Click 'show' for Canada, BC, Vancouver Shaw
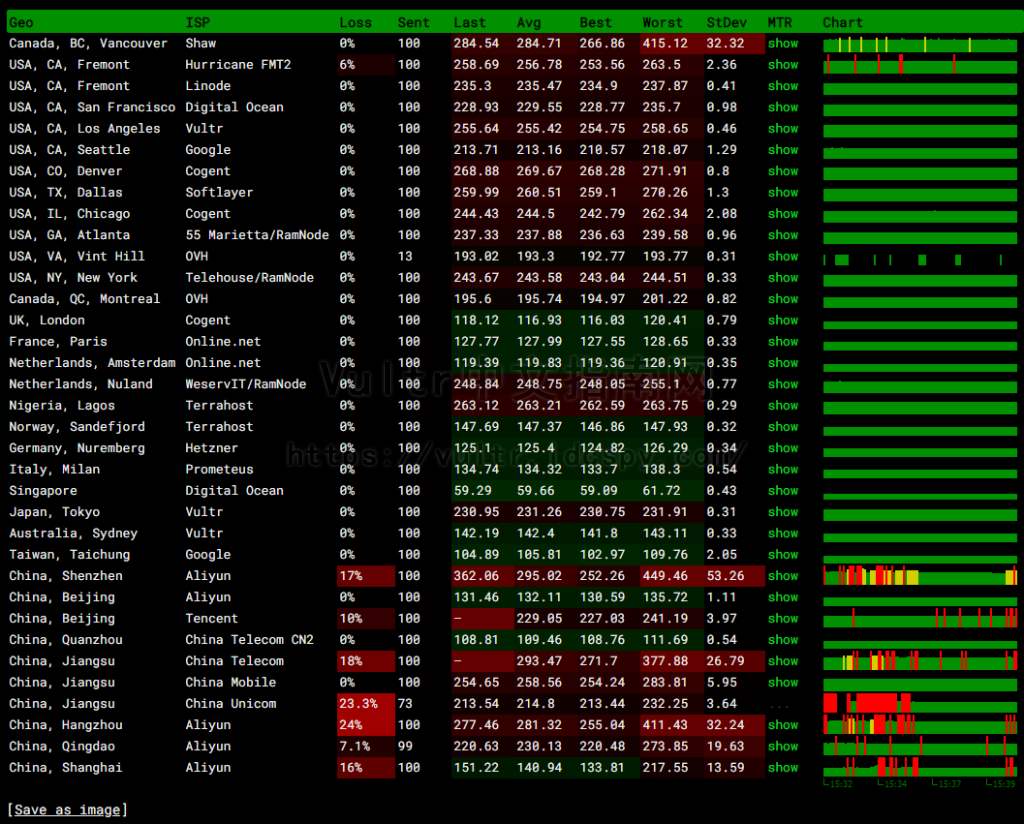The height and width of the screenshot is (824, 1024). (x=783, y=43)
